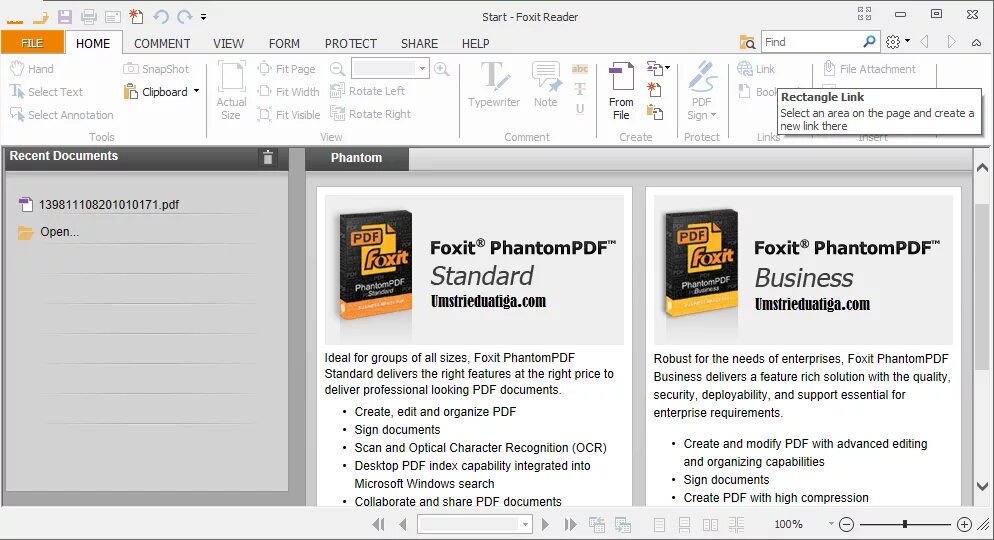Viewport: 994px width, 540px height.
Task: Click the status bar zoom in plus button
Action: (x=964, y=524)
